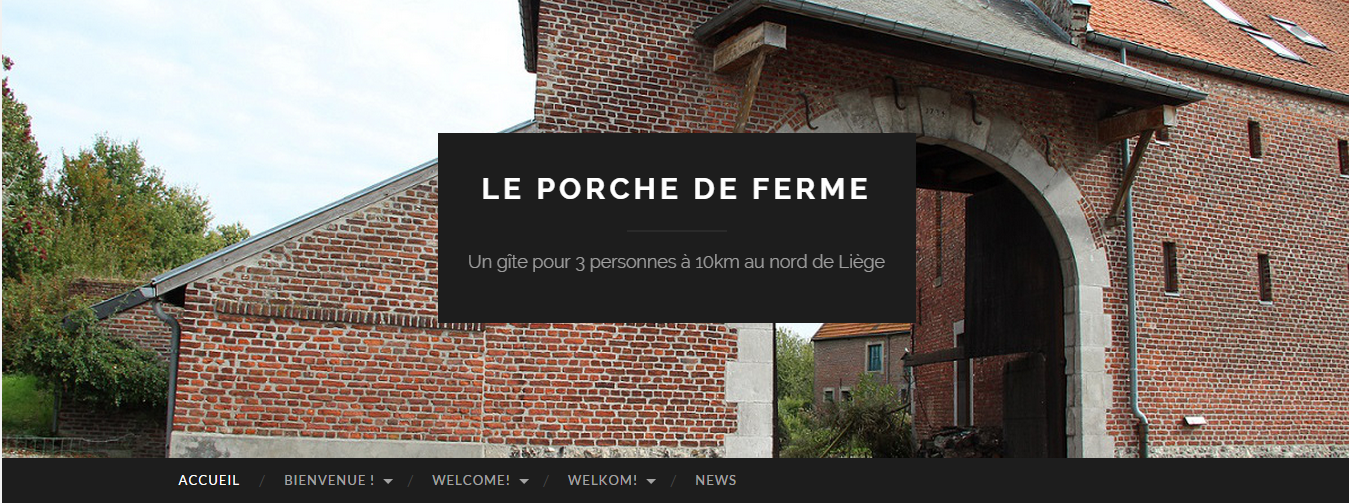Click the gîte pour 3 personnes tagline
This screenshot has height=503, width=1349.
[676, 262]
